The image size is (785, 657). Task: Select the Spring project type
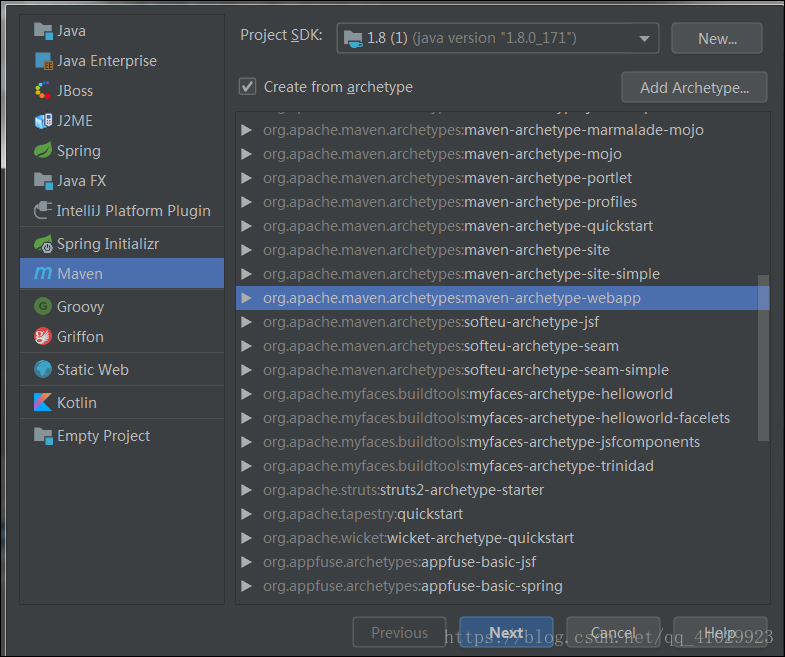122,151
